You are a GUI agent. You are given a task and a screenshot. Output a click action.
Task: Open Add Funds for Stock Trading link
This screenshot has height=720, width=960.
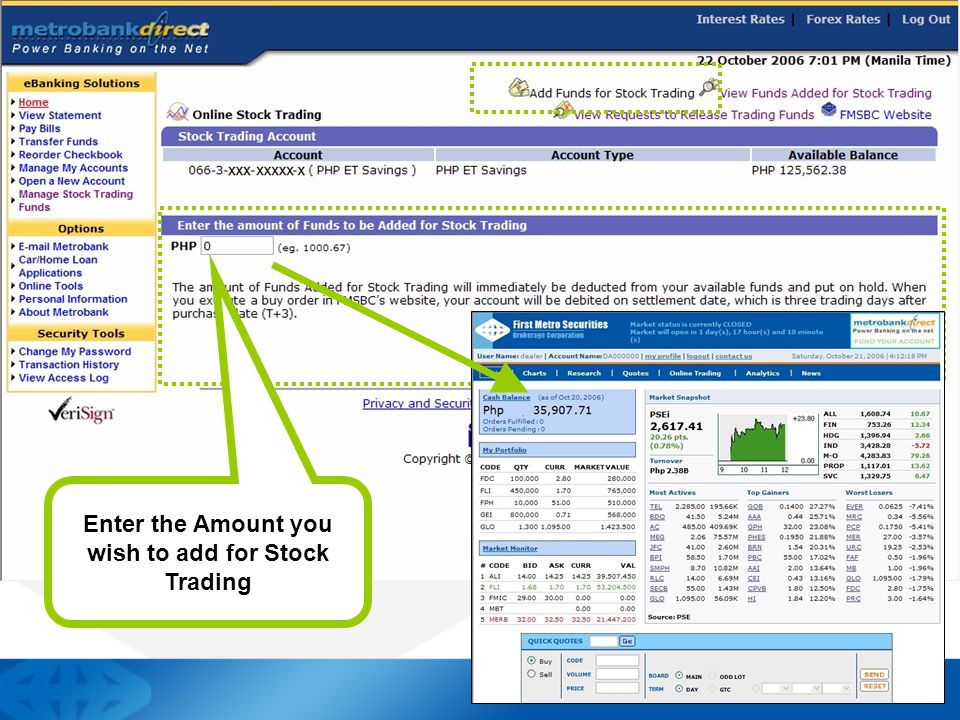click(x=612, y=93)
